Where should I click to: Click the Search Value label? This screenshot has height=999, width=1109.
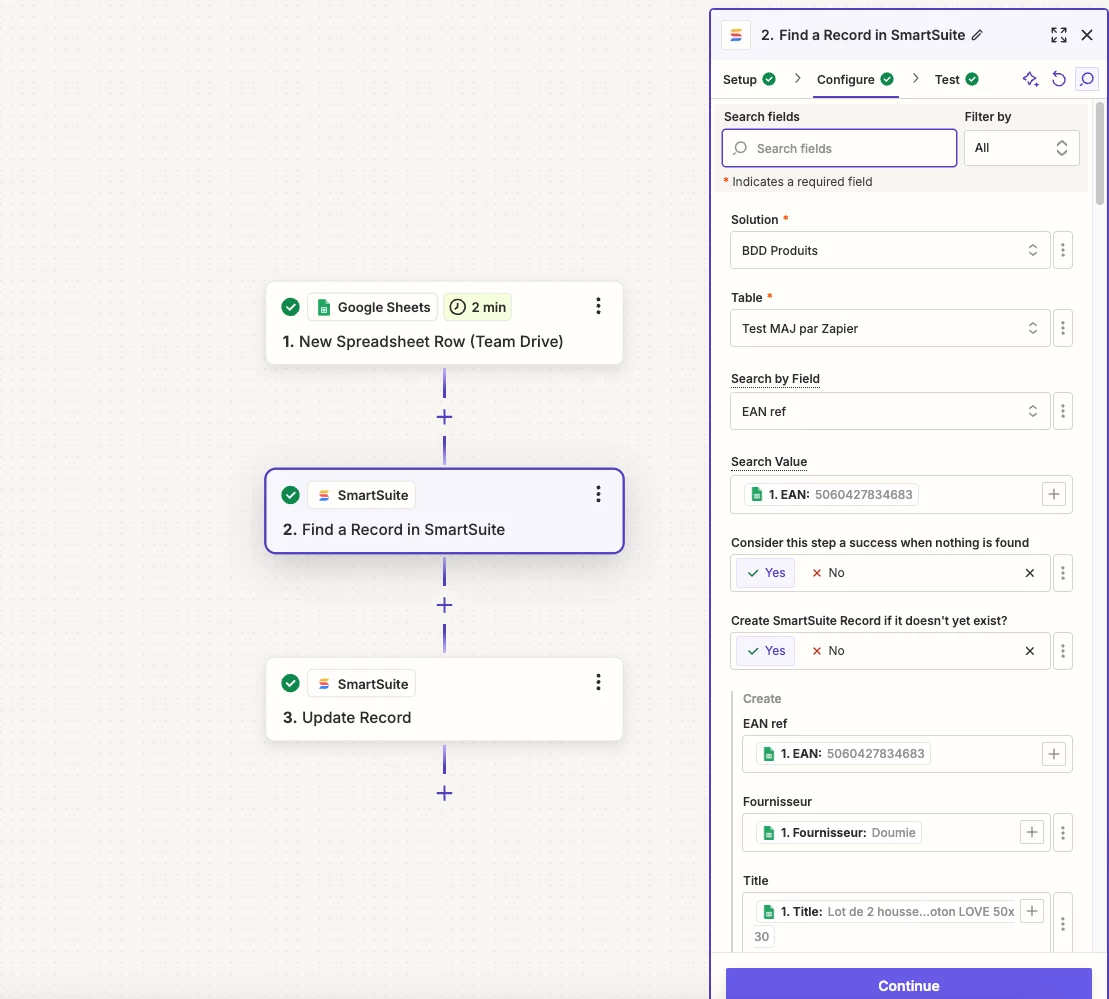(x=769, y=461)
